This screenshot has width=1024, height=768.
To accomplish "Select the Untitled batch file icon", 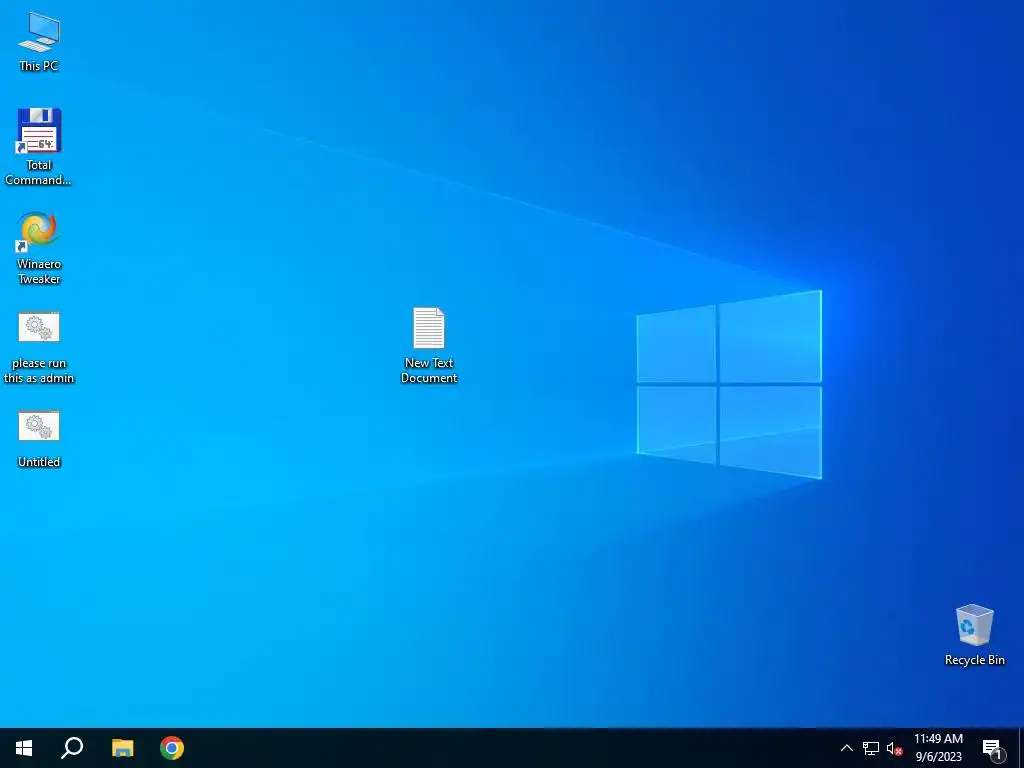I will point(39,426).
